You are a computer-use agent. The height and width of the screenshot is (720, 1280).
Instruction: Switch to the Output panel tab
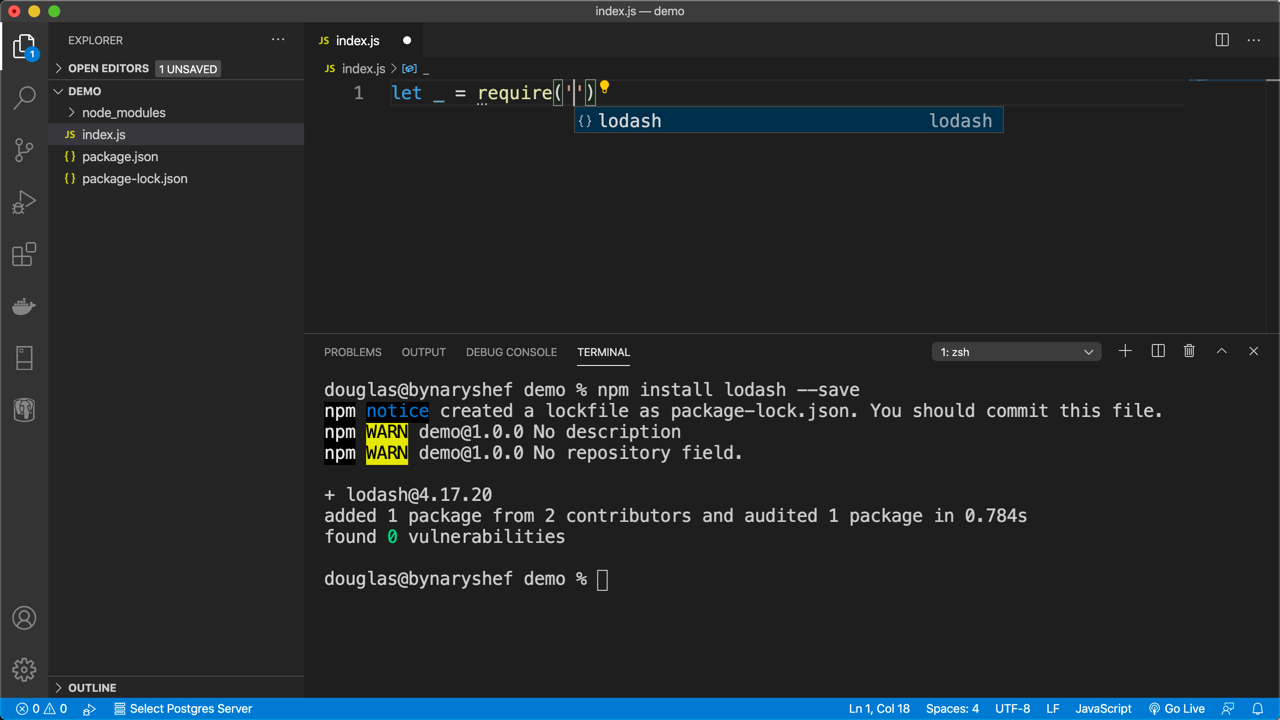(423, 352)
